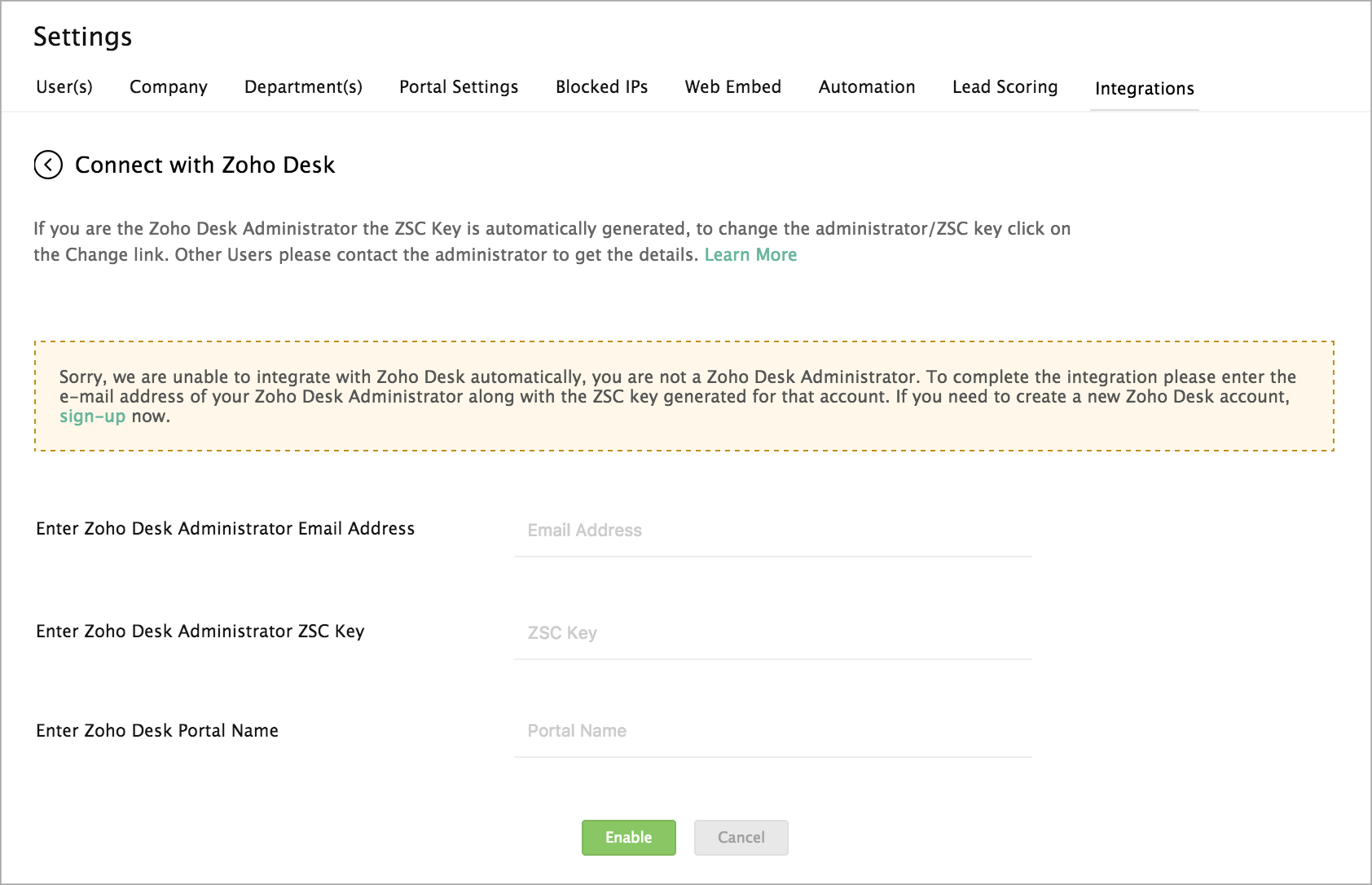
Task: Select the Blocked IPs tab
Action: [601, 87]
